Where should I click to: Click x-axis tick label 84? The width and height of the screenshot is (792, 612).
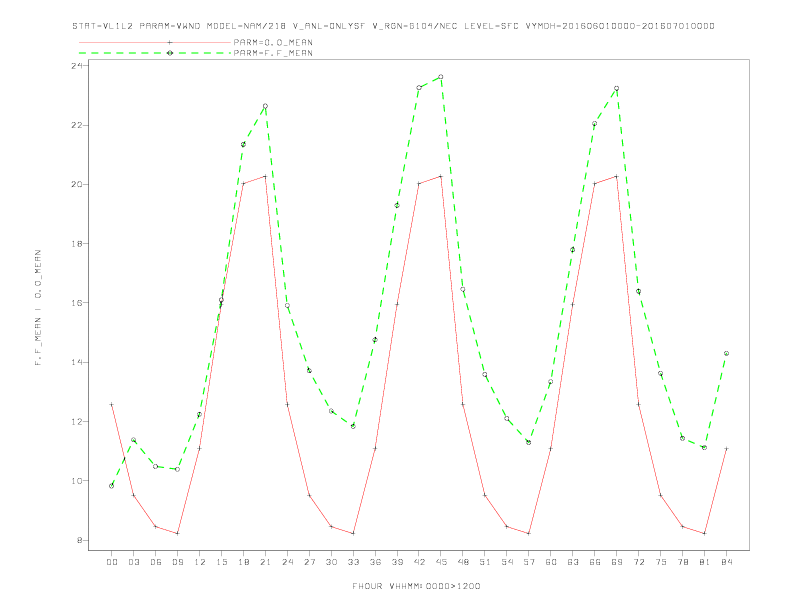726,562
